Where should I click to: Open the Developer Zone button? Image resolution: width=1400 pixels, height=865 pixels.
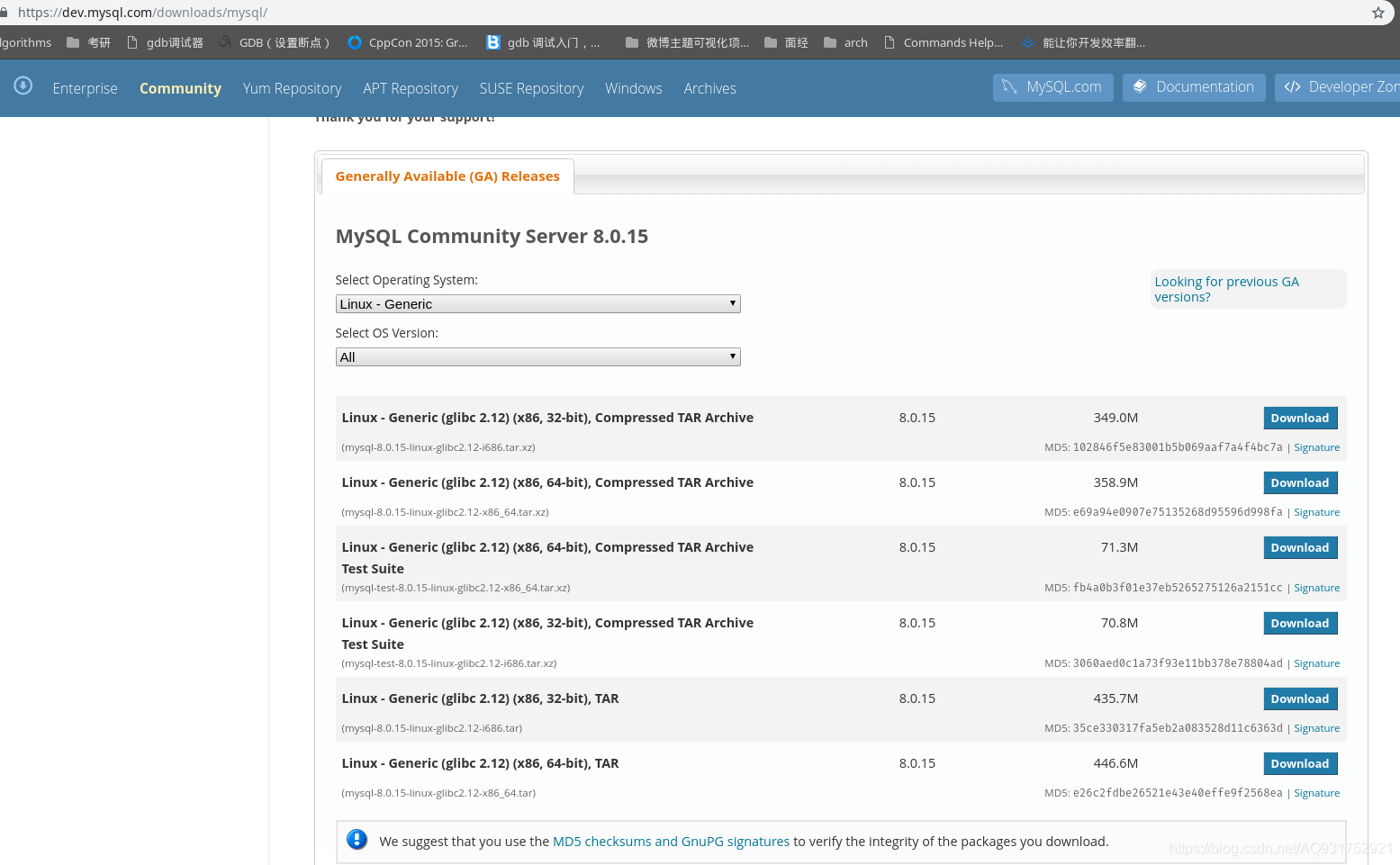coord(1337,87)
